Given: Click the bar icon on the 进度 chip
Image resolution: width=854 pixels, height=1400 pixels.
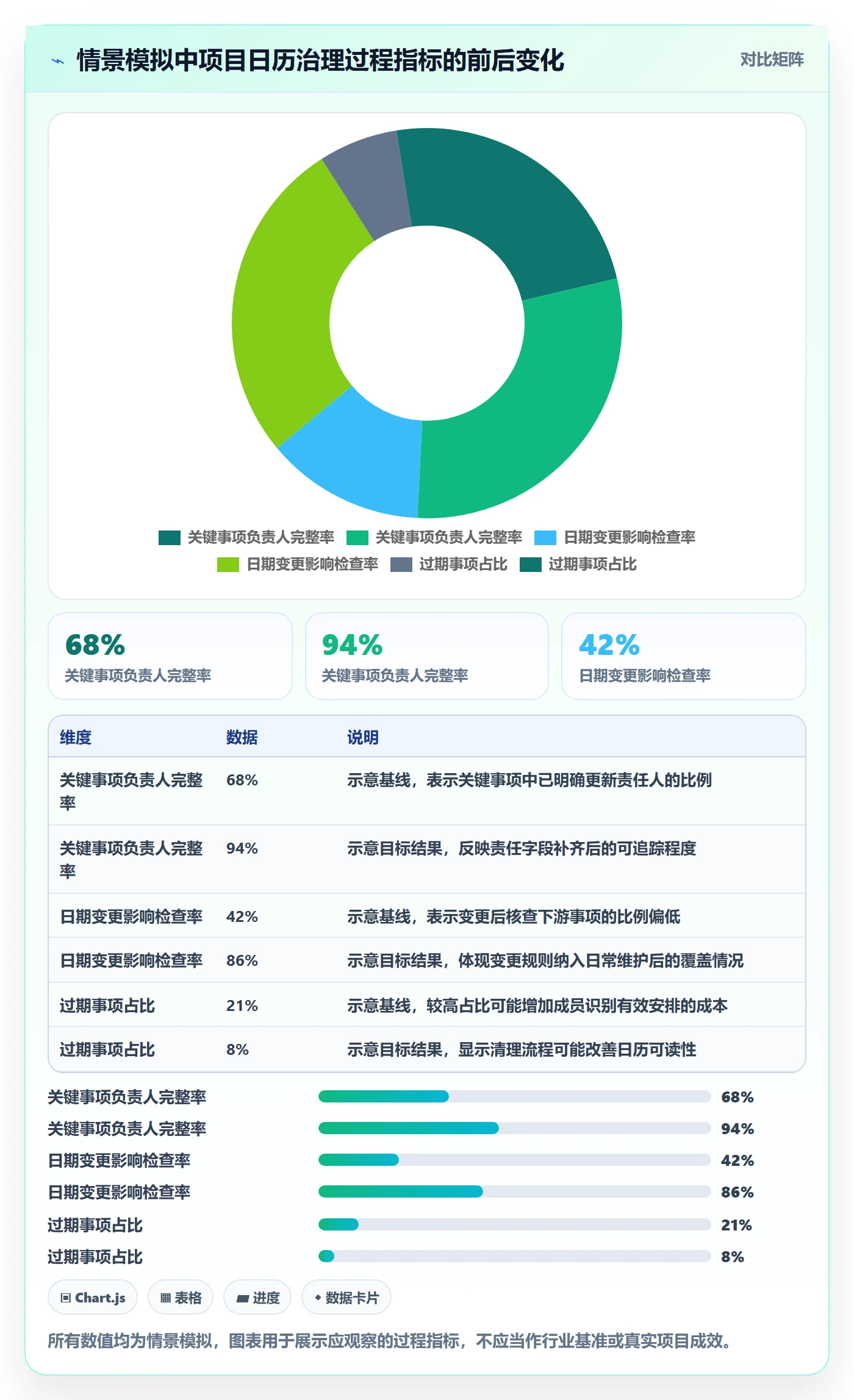Looking at the screenshot, I should point(242,1298).
